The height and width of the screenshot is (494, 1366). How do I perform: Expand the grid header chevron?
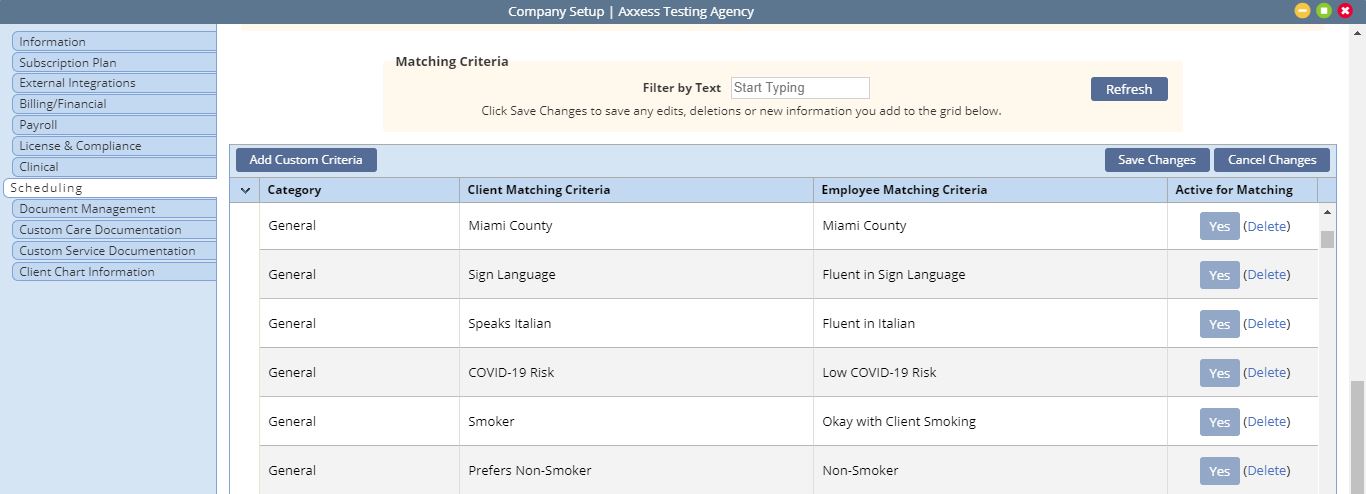coord(245,190)
